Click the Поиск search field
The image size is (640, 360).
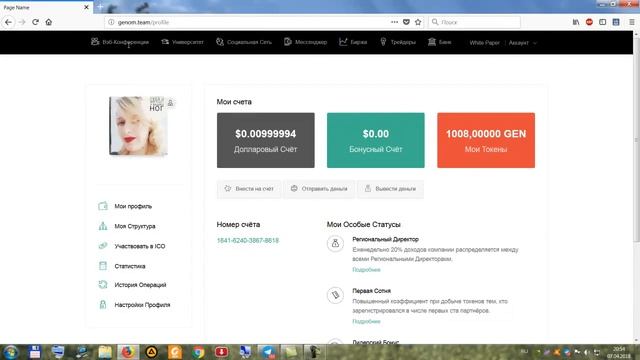[x=475, y=22]
